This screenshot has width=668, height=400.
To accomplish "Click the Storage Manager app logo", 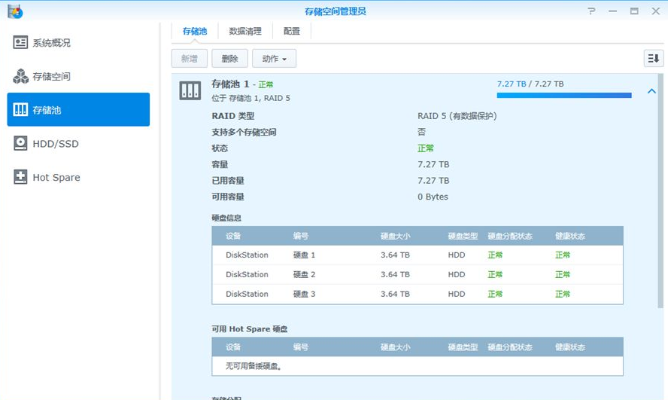I will coord(15,12).
